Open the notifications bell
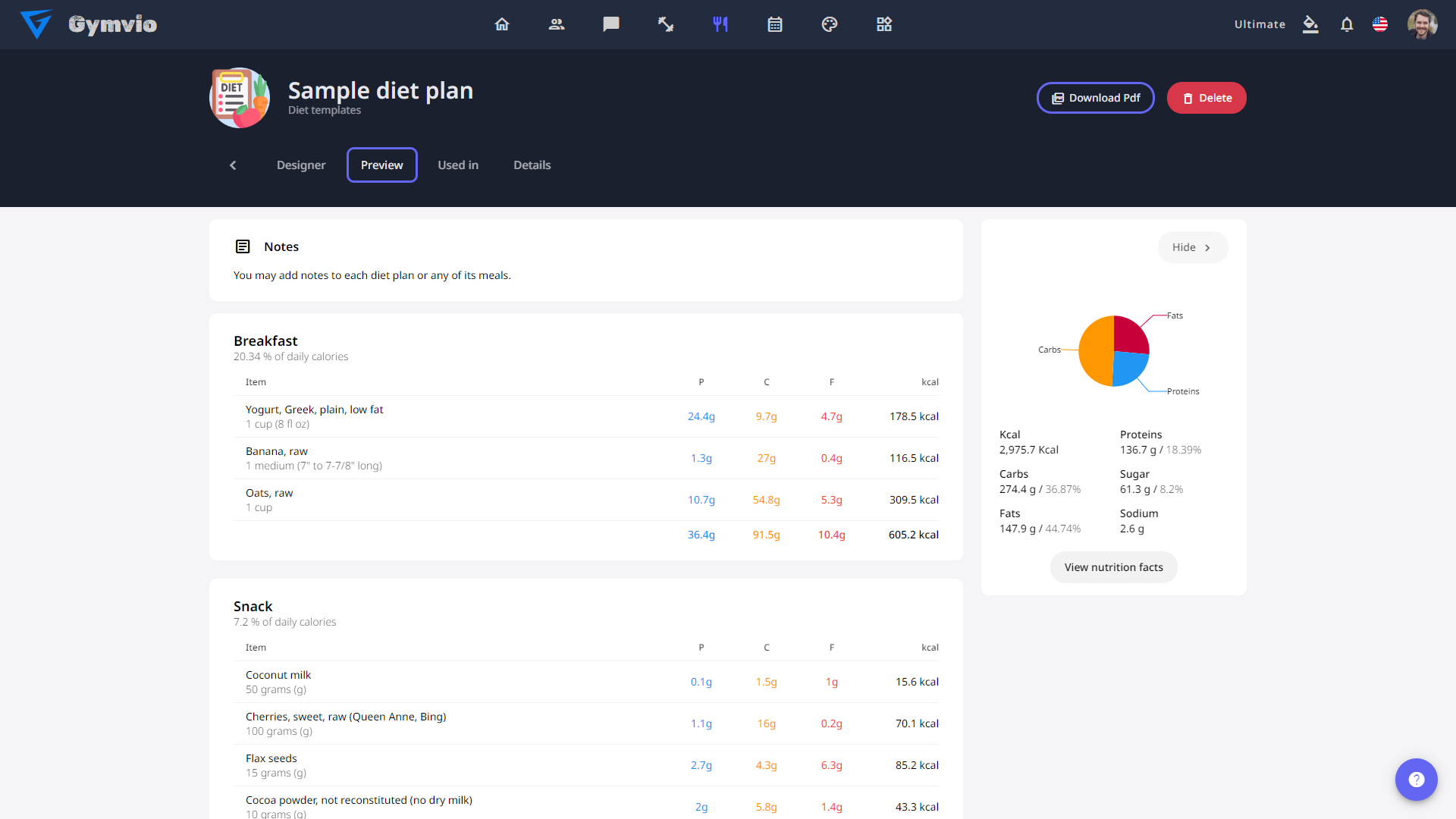The width and height of the screenshot is (1456, 819). pyautogui.click(x=1347, y=24)
